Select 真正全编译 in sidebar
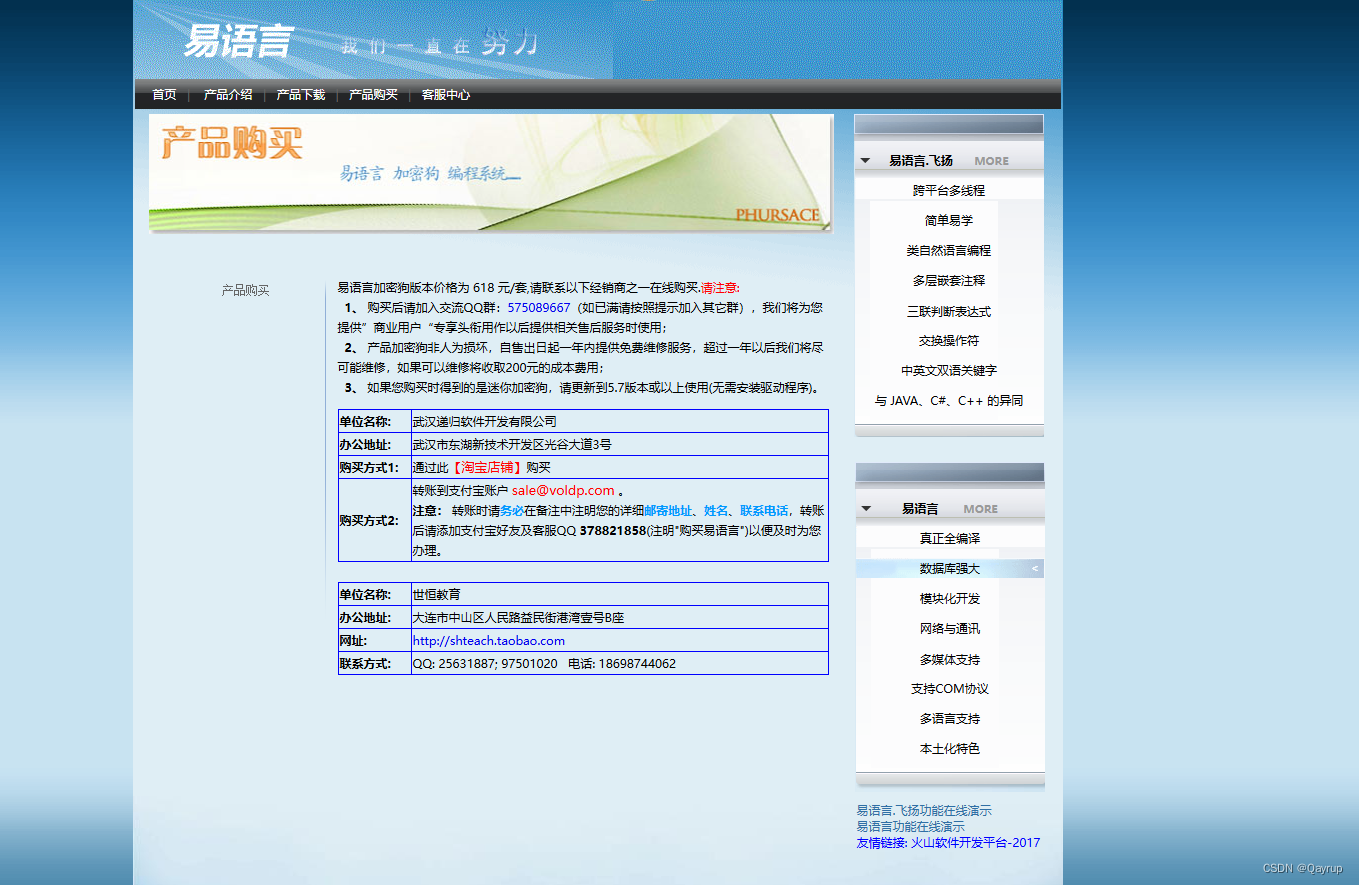 [950, 538]
